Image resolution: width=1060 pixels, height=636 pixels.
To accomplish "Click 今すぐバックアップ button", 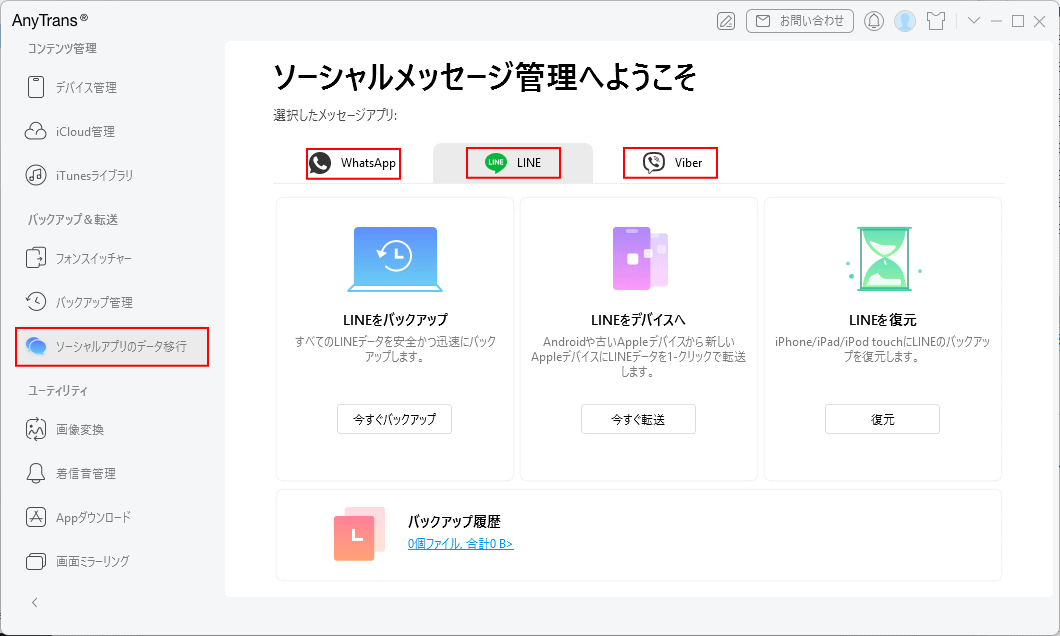I will 395,419.
